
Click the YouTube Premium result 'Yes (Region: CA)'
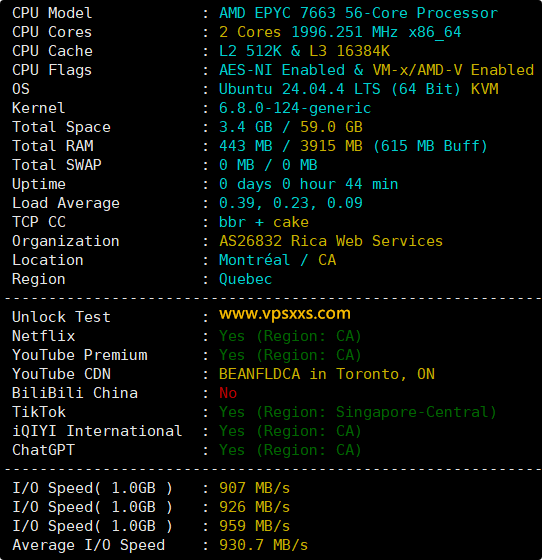click(x=290, y=355)
